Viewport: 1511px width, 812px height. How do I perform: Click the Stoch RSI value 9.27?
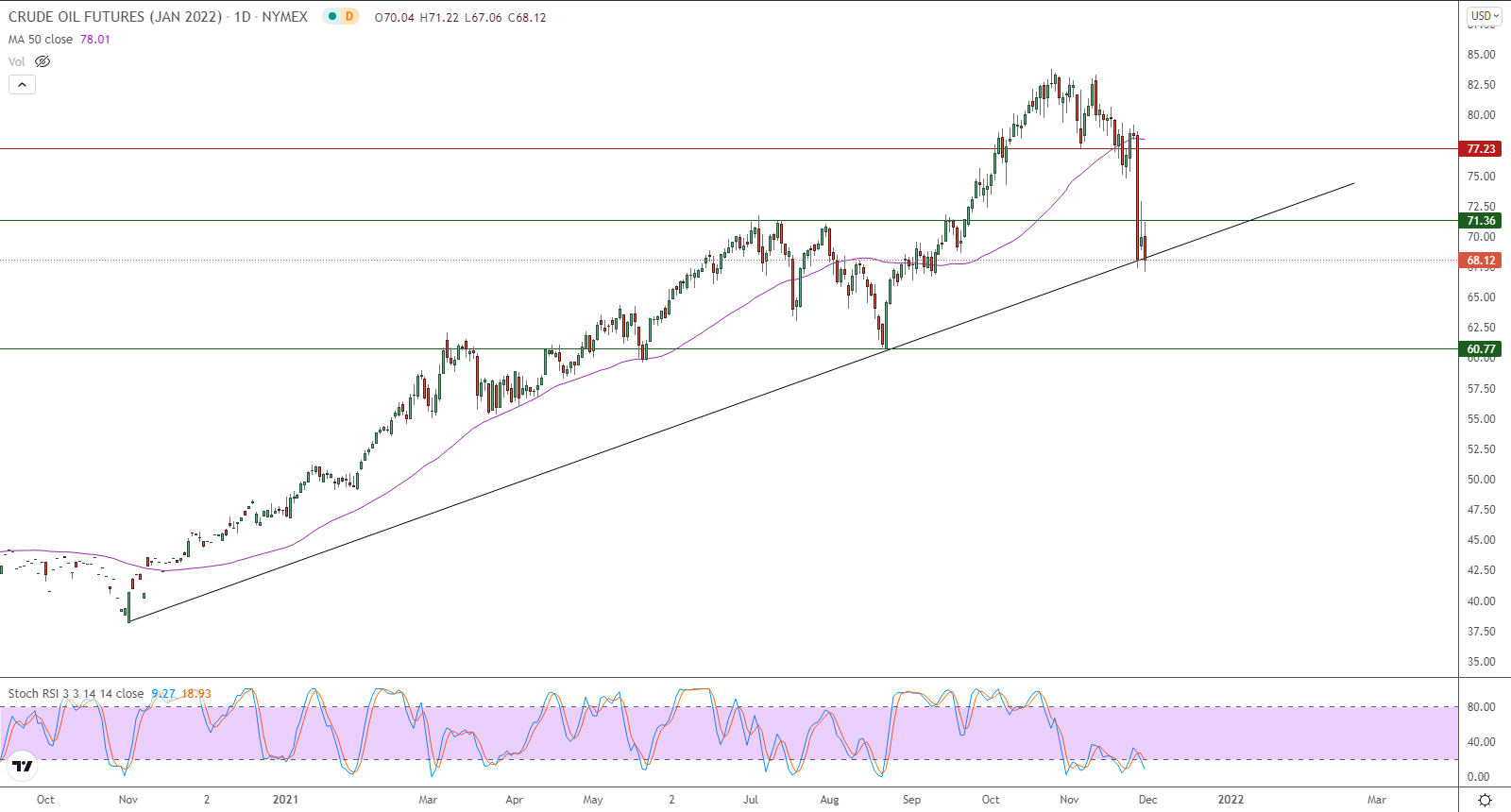pos(163,694)
